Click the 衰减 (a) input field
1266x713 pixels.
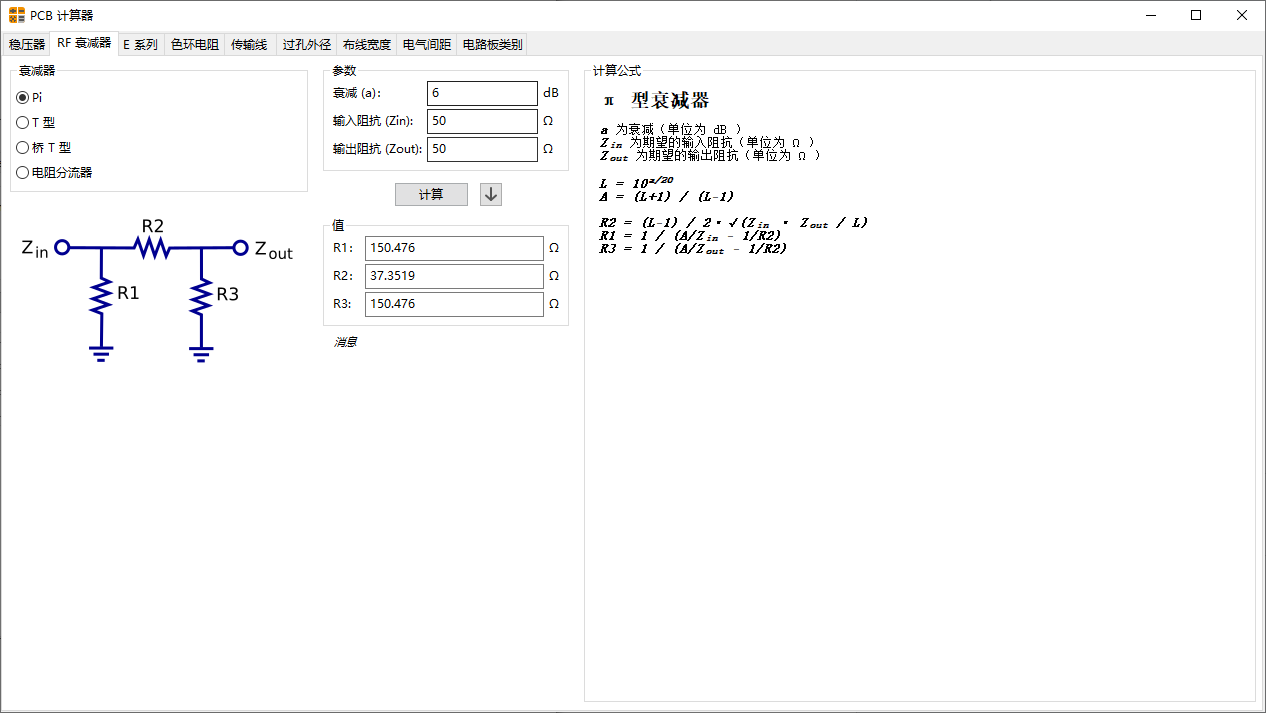pos(481,93)
